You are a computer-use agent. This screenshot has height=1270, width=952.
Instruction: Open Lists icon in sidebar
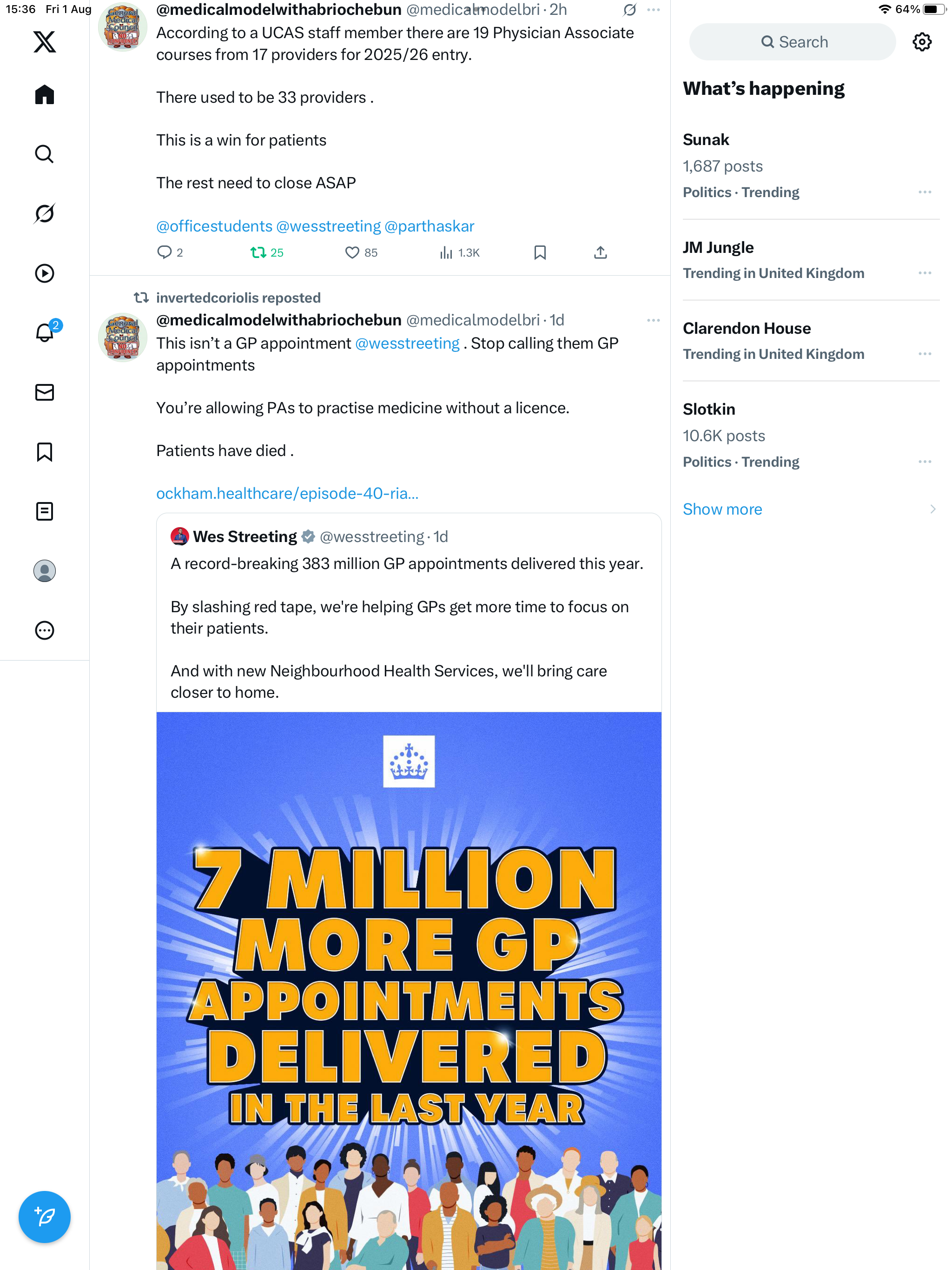[44, 511]
